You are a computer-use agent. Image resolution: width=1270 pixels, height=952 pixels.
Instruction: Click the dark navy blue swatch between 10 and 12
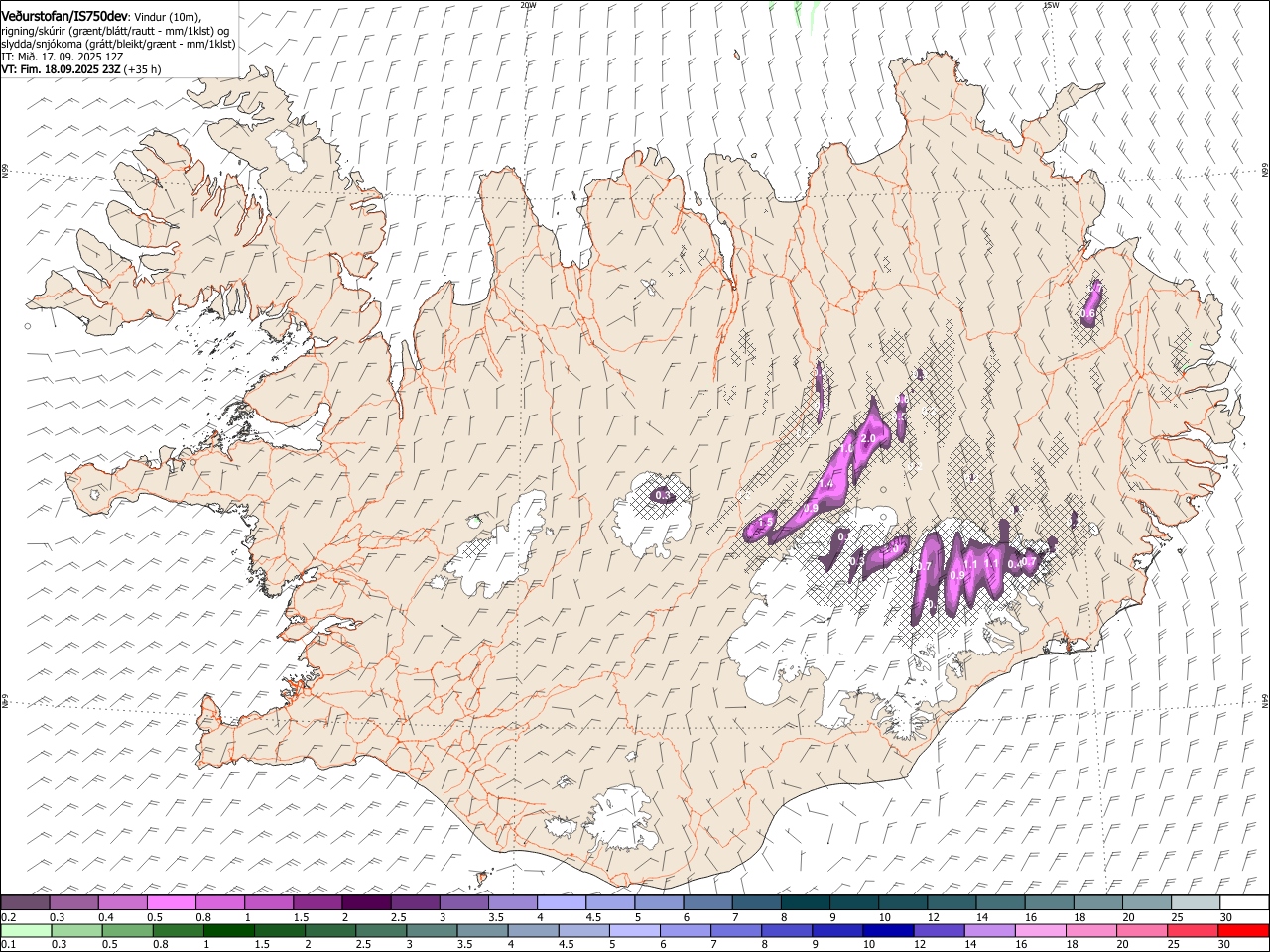(x=886, y=931)
